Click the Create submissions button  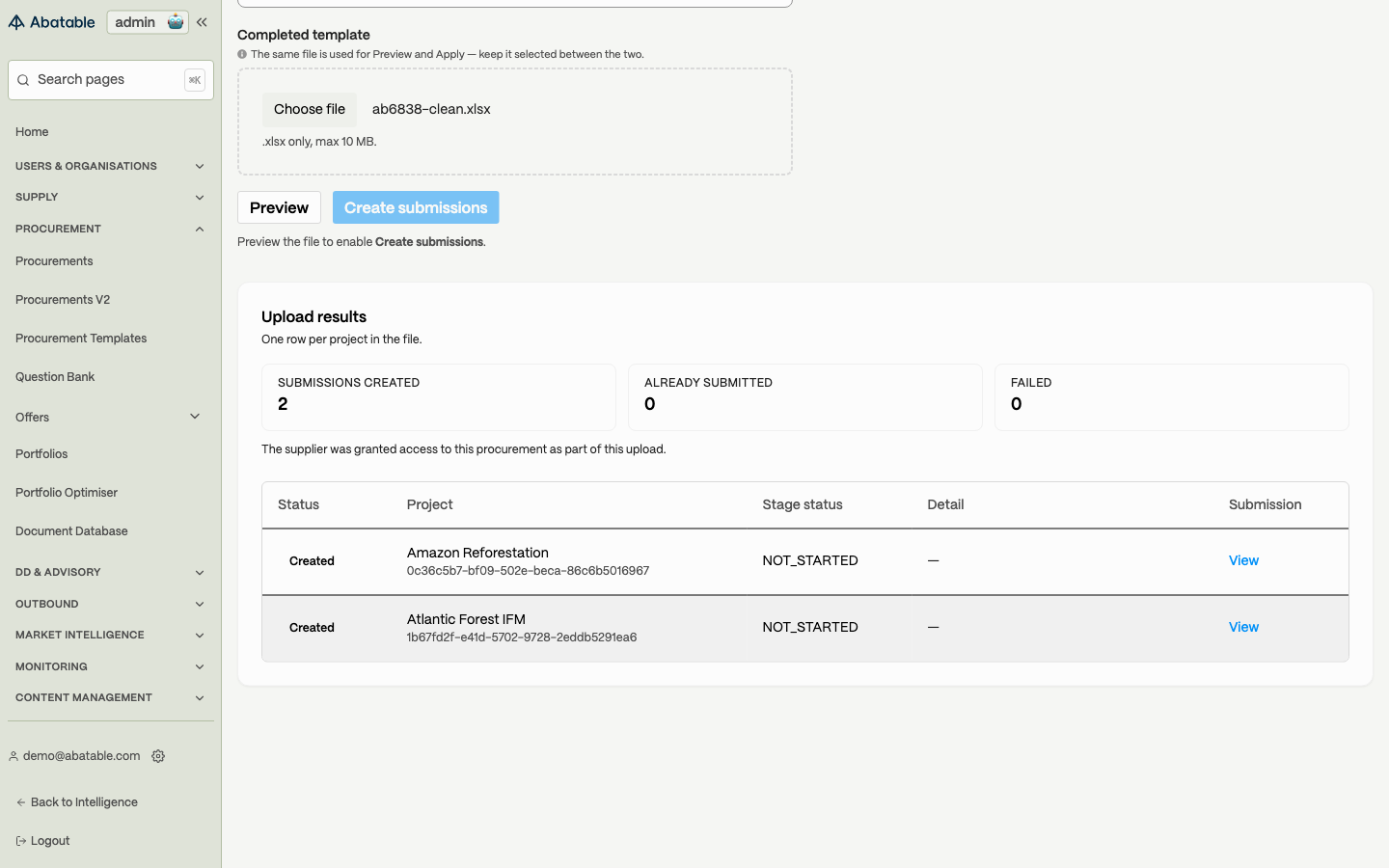(x=416, y=207)
